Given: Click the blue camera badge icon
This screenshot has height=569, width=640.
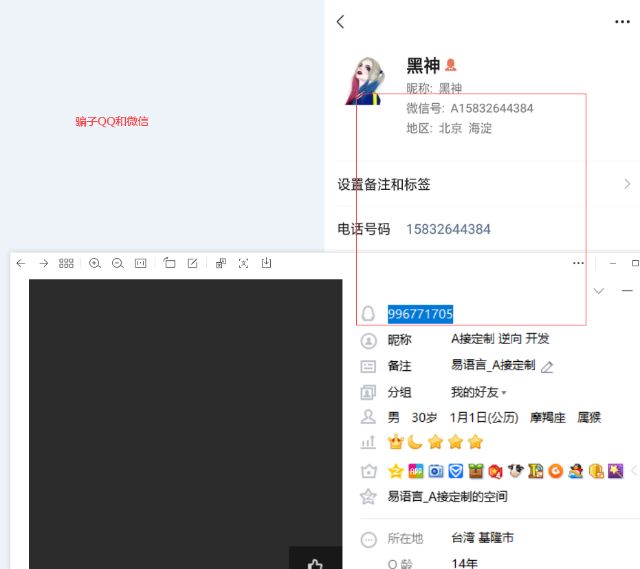Looking at the screenshot, I should pos(436,471).
